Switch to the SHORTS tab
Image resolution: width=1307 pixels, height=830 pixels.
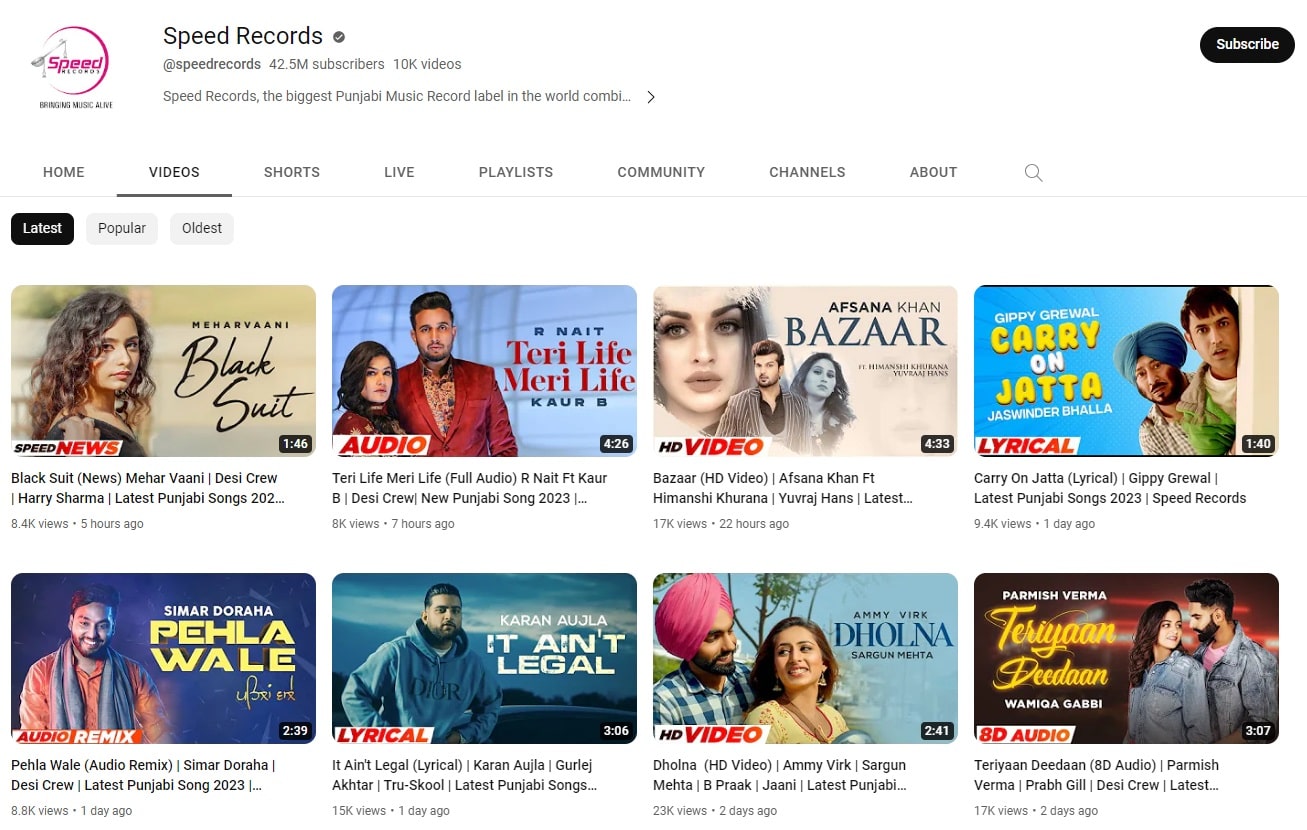point(292,172)
